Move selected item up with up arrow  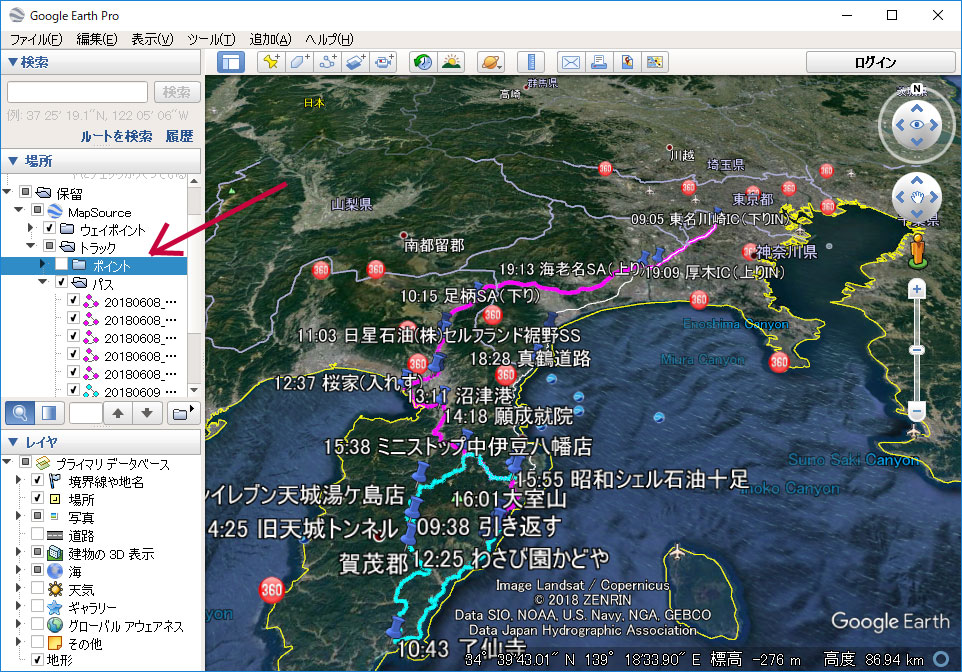coord(118,413)
